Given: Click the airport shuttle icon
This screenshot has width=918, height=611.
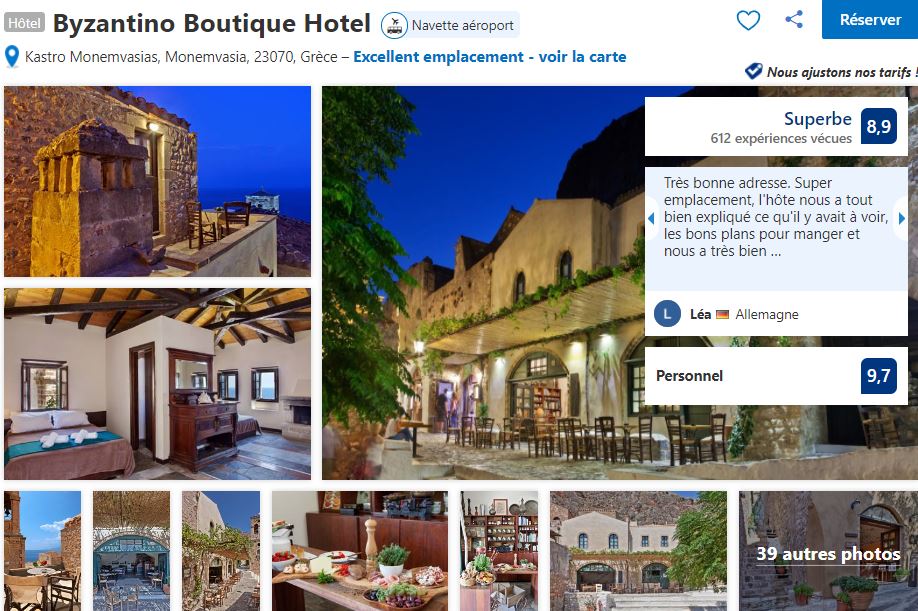Looking at the screenshot, I should click(x=395, y=25).
